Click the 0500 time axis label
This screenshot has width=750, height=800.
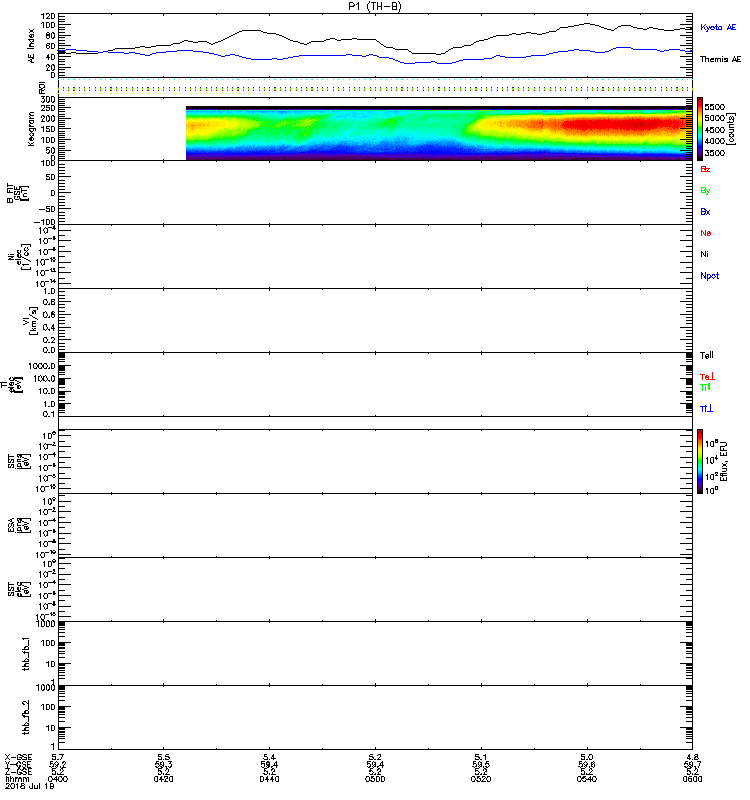[374, 780]
